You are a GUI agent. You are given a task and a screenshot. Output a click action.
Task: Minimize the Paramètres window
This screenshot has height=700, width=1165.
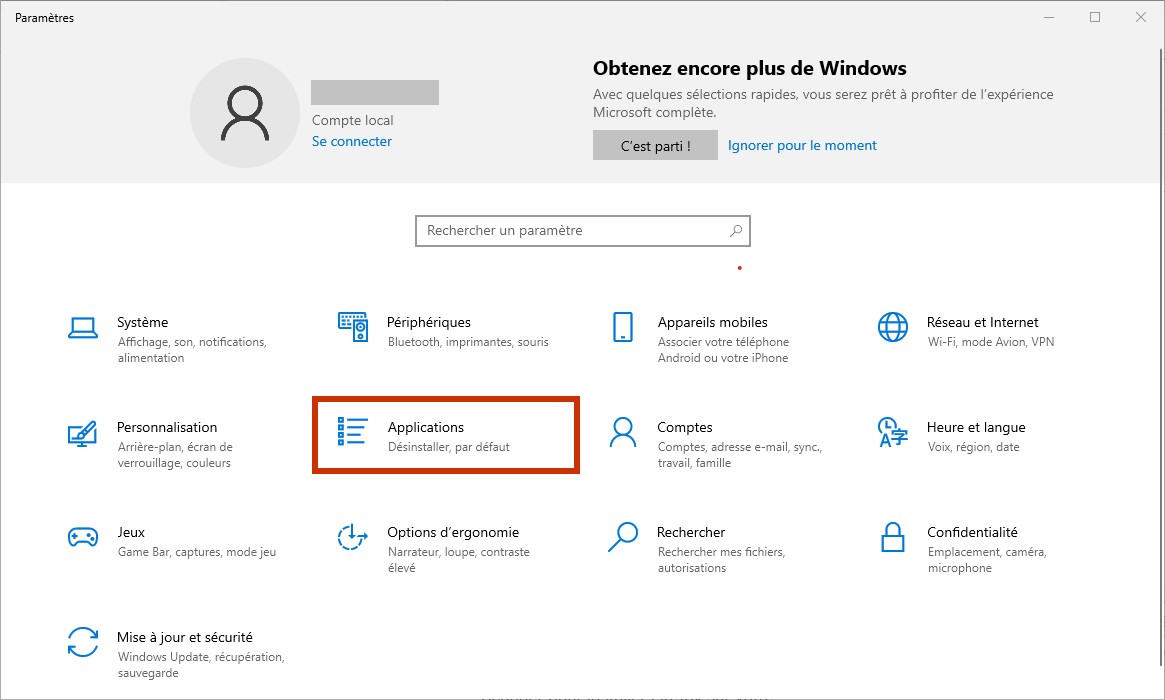point(1048,17)
